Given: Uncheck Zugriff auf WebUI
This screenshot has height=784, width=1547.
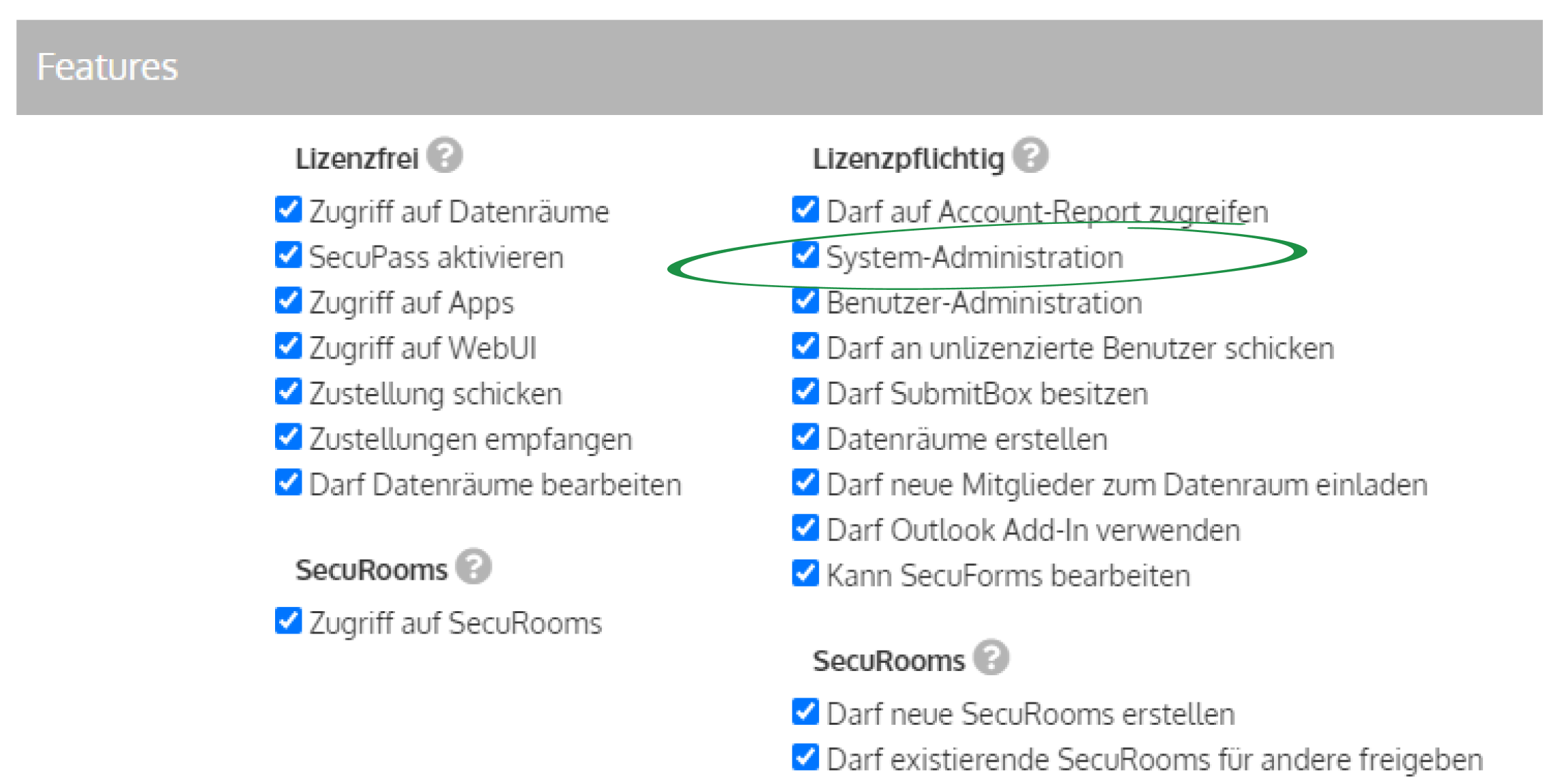Looking at the screenshot, I should click(x=289, y=346).
